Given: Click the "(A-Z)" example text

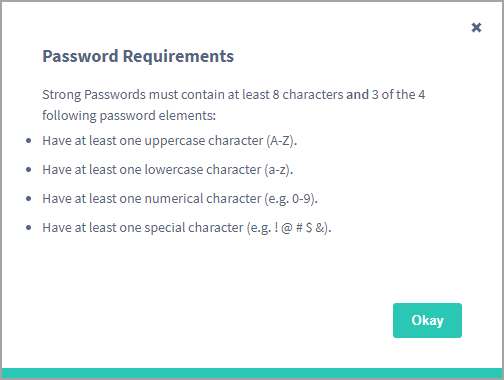Looking at the screenshot, I should click(x=281, y=141).
